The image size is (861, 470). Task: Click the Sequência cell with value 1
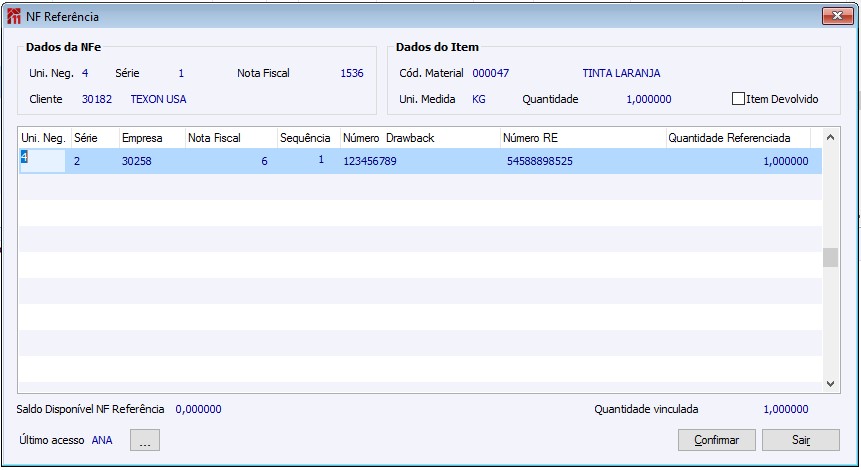tap(321, 160)
